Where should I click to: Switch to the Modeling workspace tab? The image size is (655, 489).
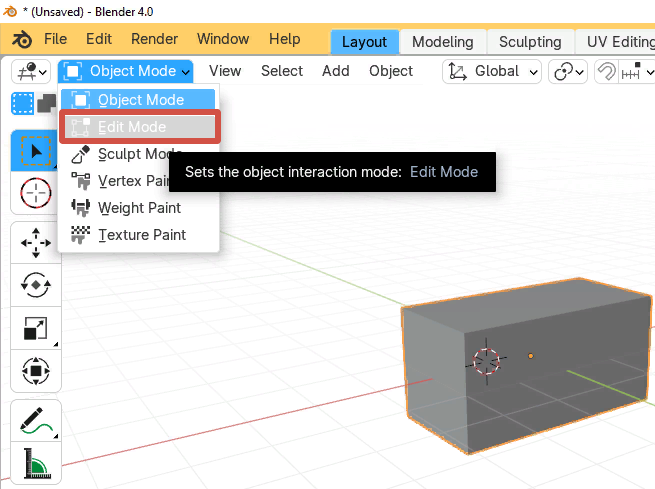click(x=443, y=42)
